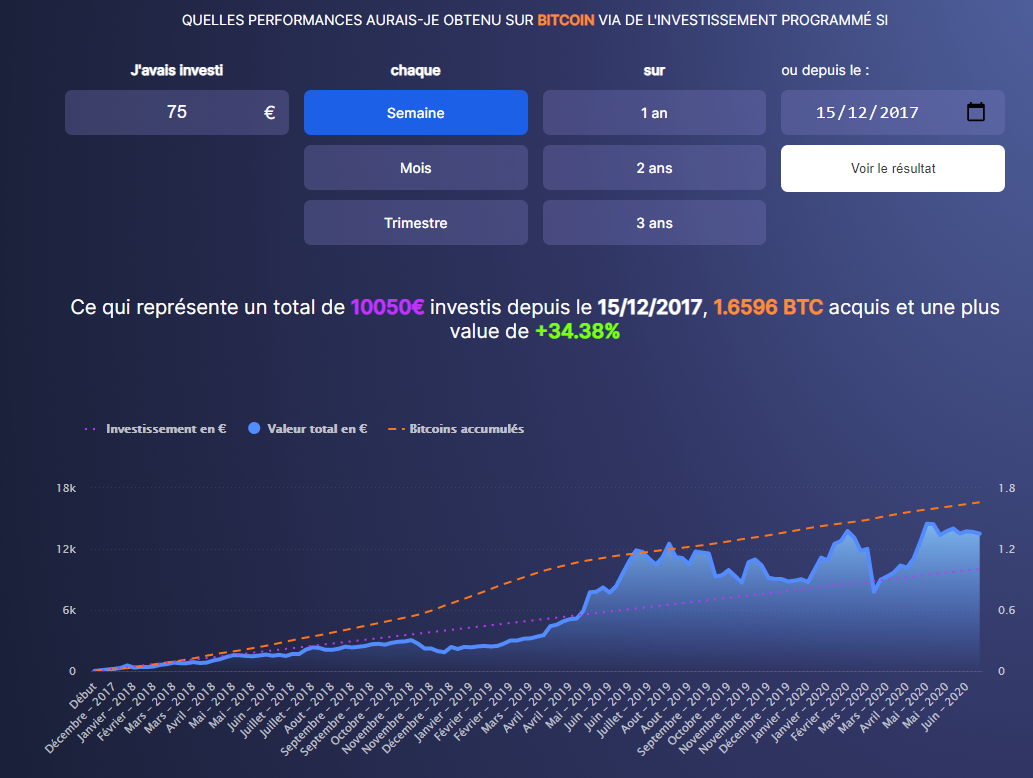The height and width of the screenshot is (778, 1033).
Task: Toggle the "Investissement en €" legend entry
Action: [166, 428]
